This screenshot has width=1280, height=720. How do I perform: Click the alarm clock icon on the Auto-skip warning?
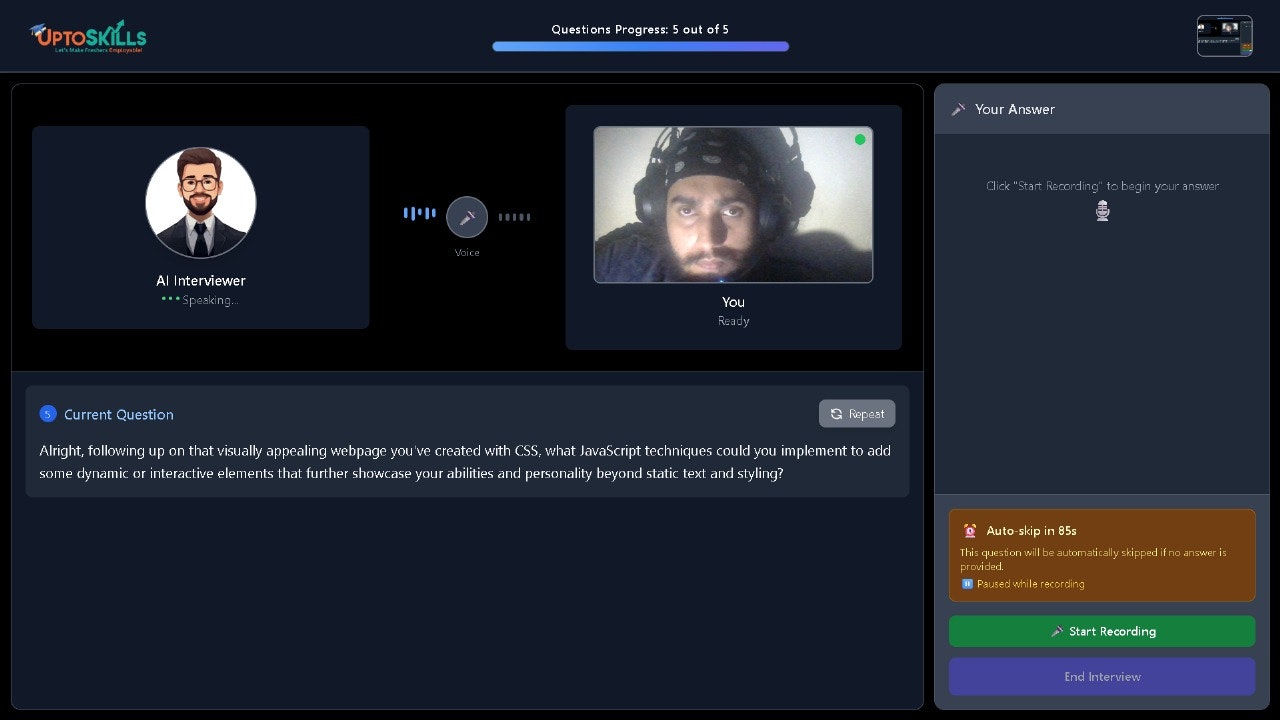[x=969, y=530]
